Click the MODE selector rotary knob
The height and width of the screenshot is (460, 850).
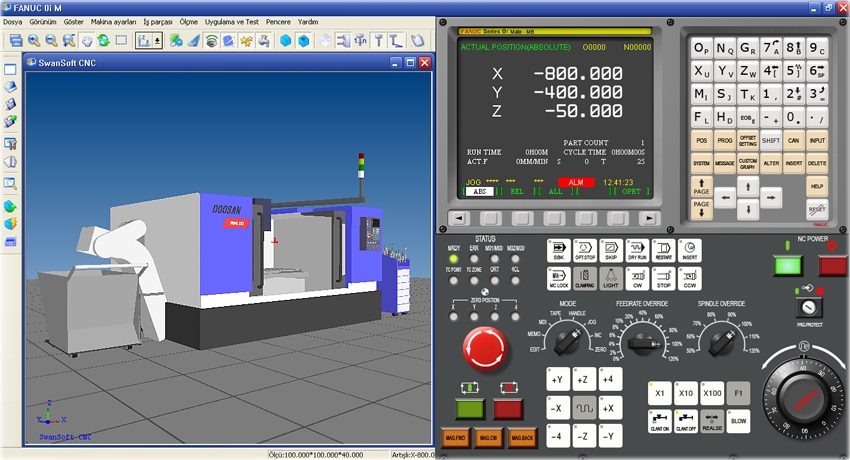pyautogui.click(x=567, y=340)
